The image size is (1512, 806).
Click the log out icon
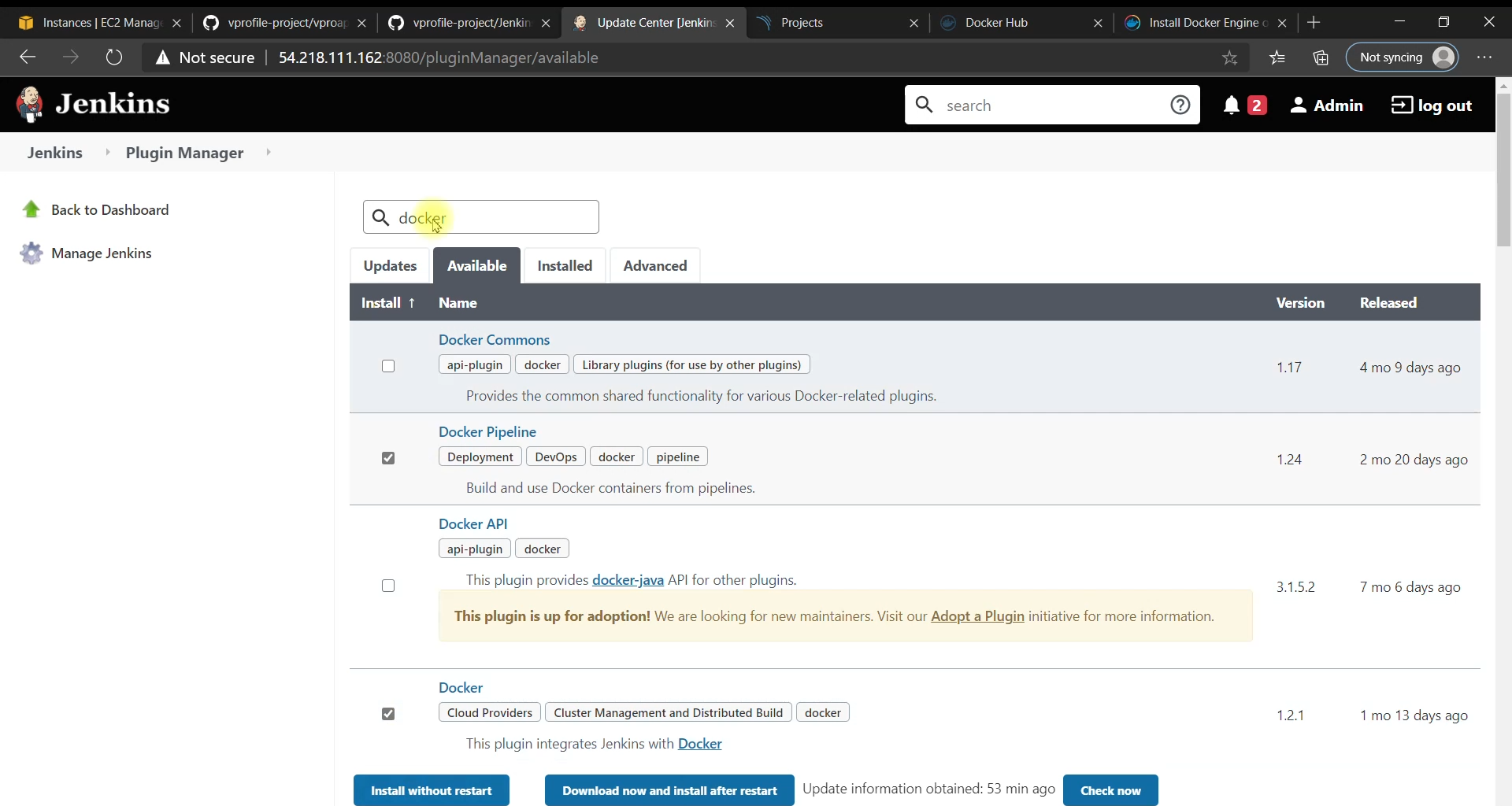(1402, 105)
